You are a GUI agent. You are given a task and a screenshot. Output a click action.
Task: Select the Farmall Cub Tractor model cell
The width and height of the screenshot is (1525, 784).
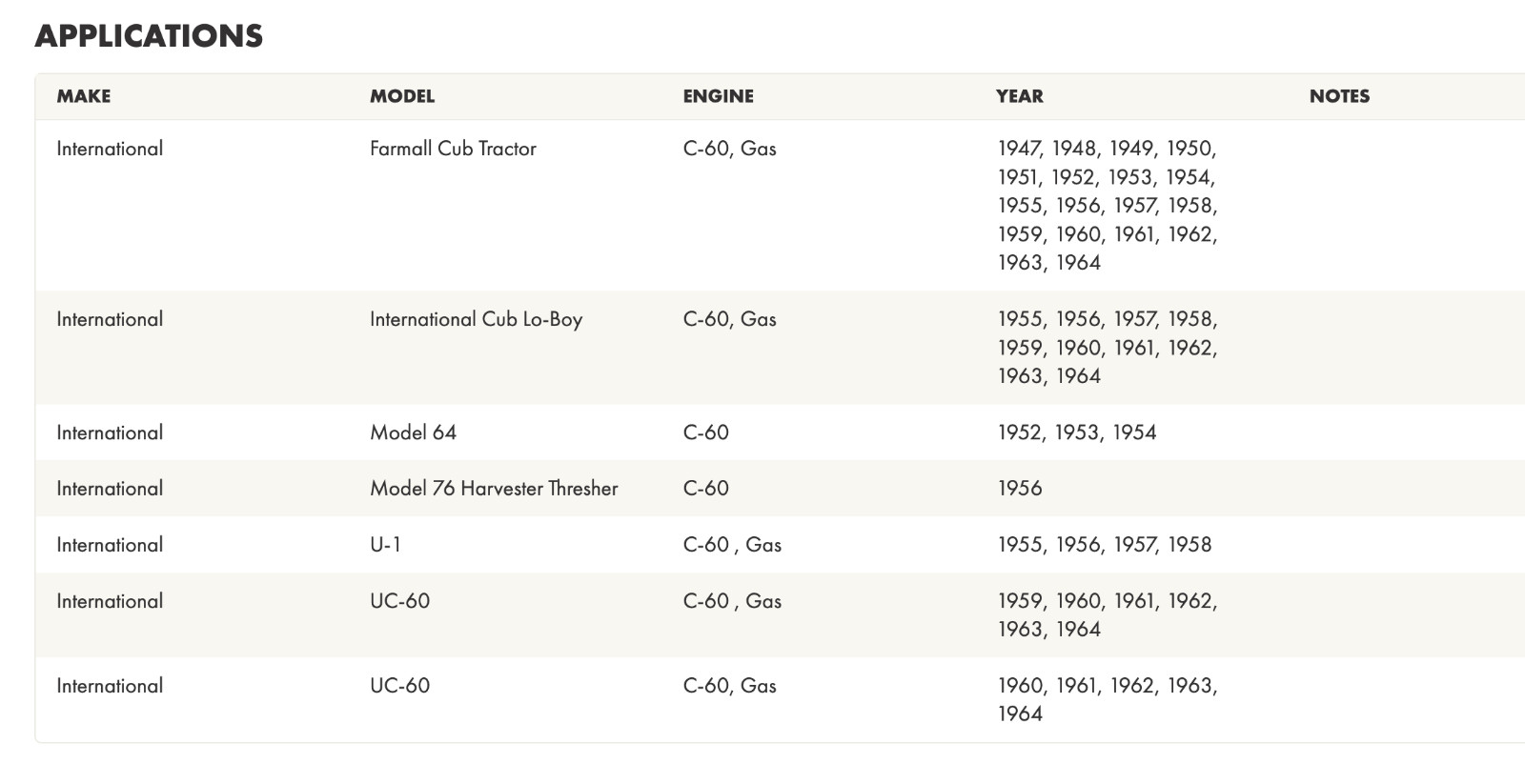pos(453,149)
